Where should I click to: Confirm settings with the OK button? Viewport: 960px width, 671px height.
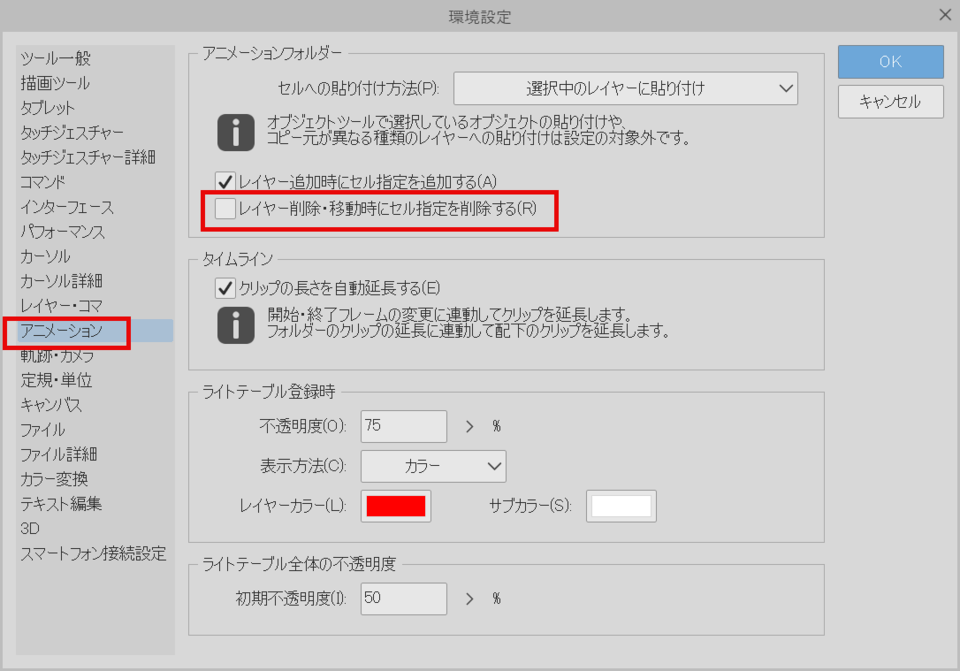point(889,61)
